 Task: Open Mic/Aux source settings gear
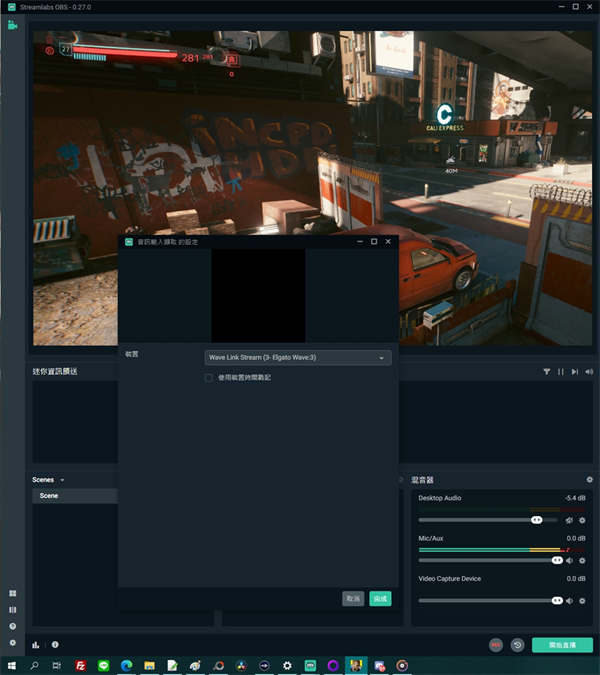[x=582, y=560]
